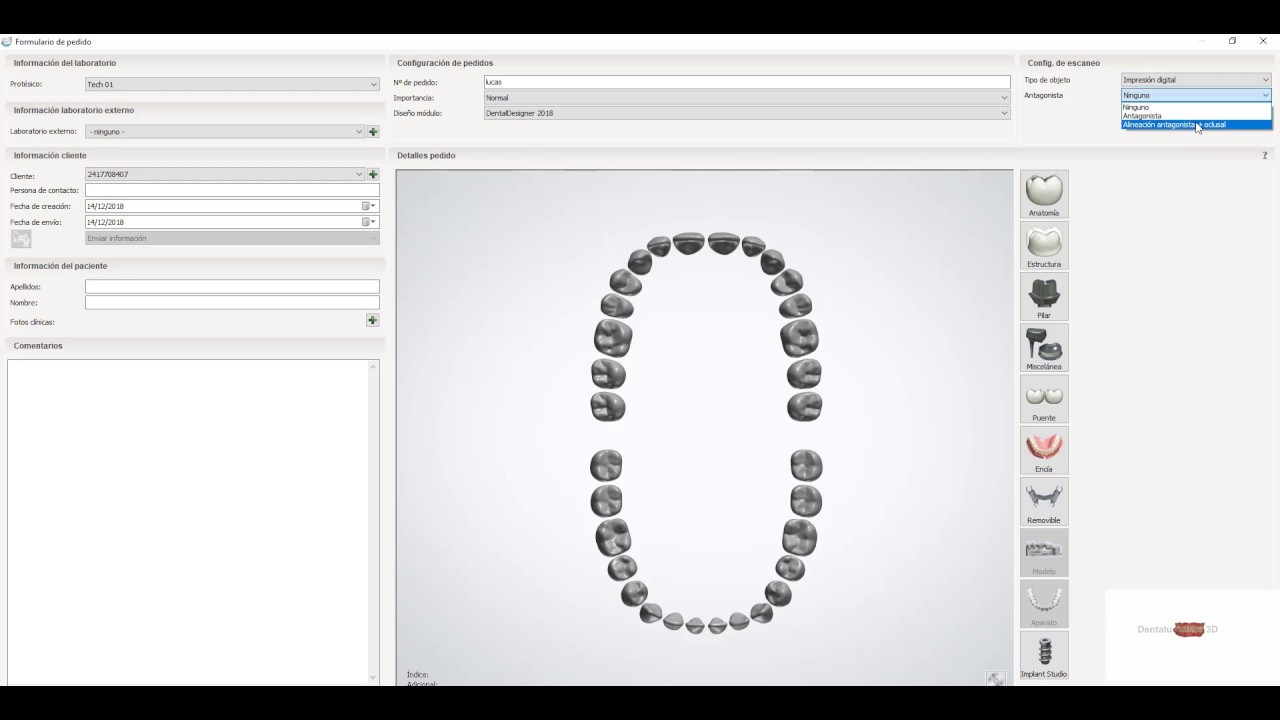1280x720 pixels.
Task: Click the Apellidos input field
Action: (232, 286)
